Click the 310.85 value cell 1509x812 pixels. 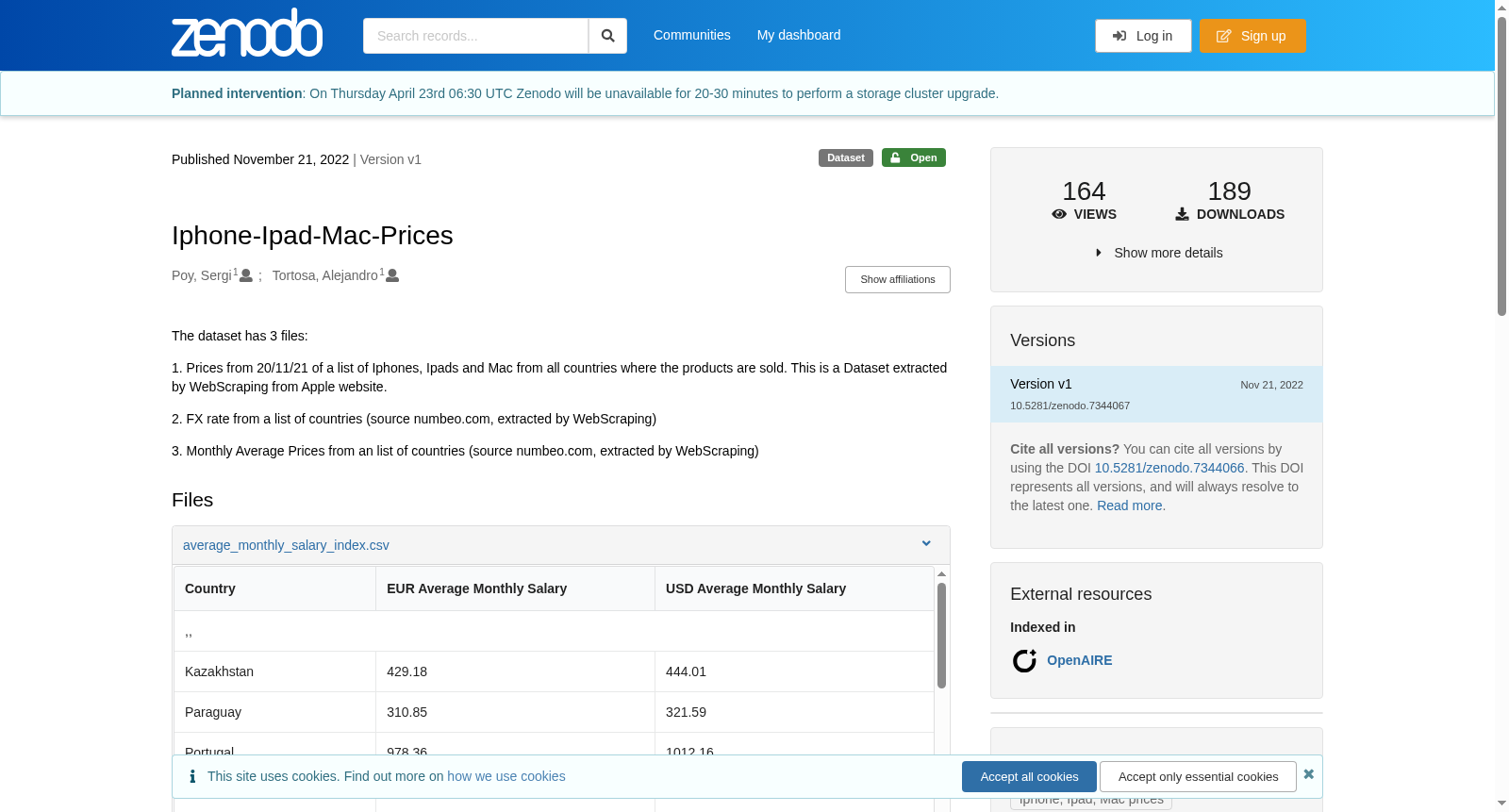pyautogui.click(x=515, y=712)
